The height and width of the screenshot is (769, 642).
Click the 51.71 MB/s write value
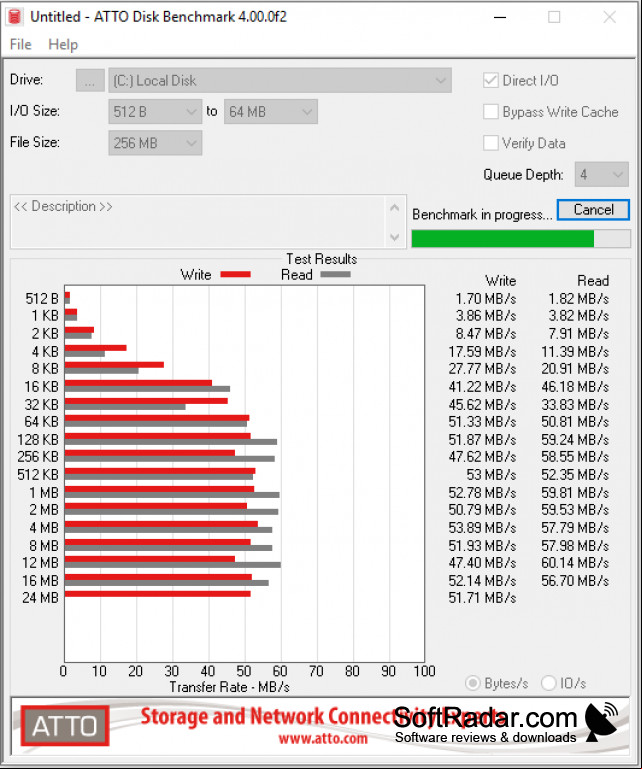coord(482,598)
